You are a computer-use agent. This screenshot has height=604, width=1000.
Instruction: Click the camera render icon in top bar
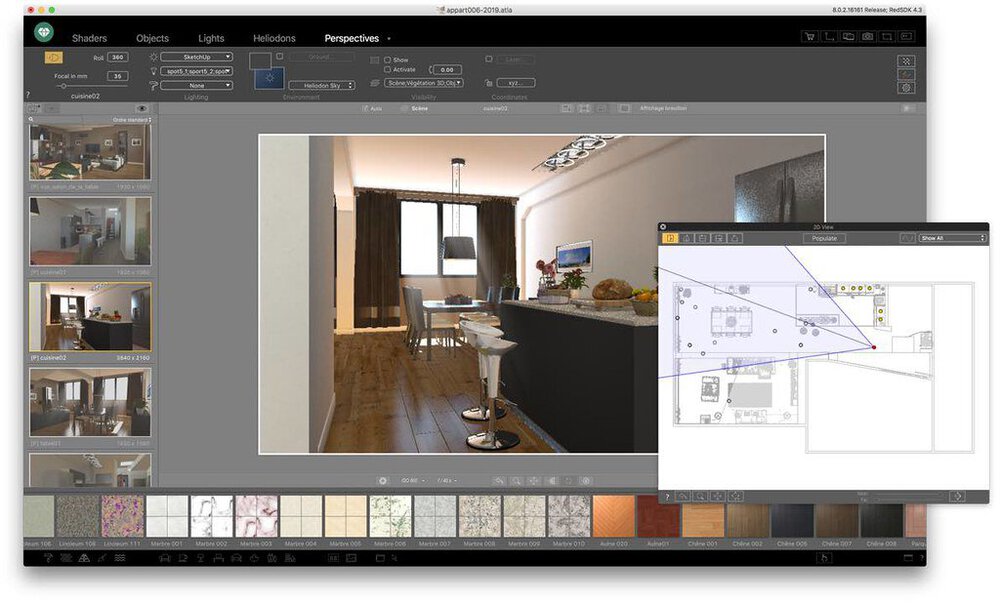click(867, 37)
